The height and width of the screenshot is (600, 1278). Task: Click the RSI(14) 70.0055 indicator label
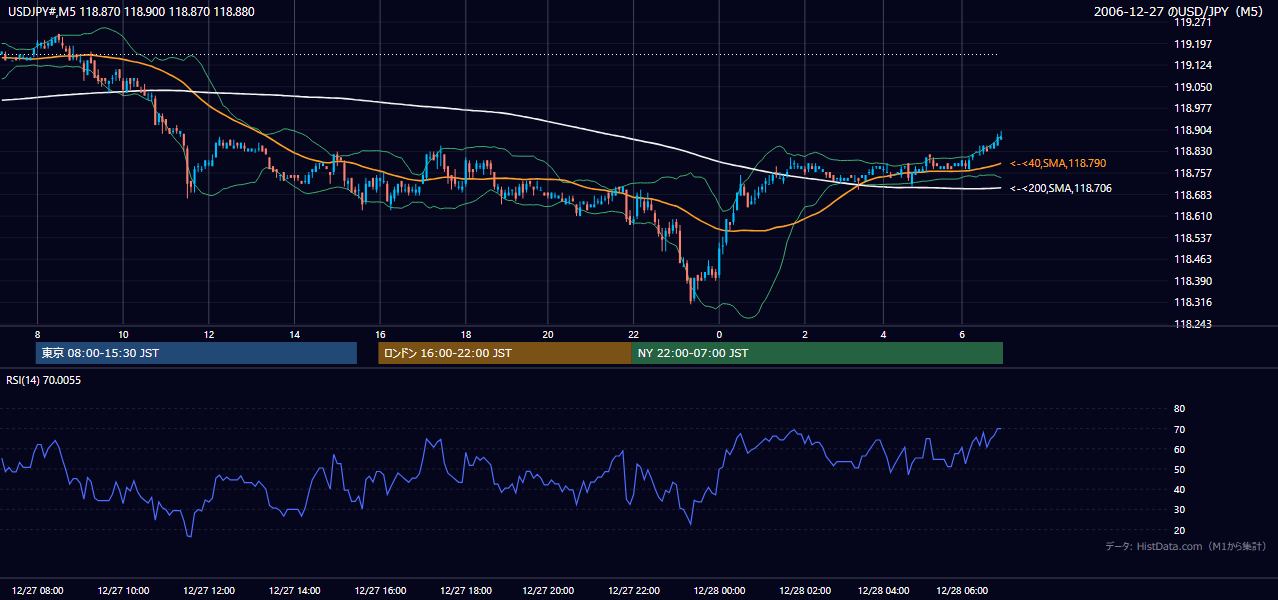coord(44,380)
